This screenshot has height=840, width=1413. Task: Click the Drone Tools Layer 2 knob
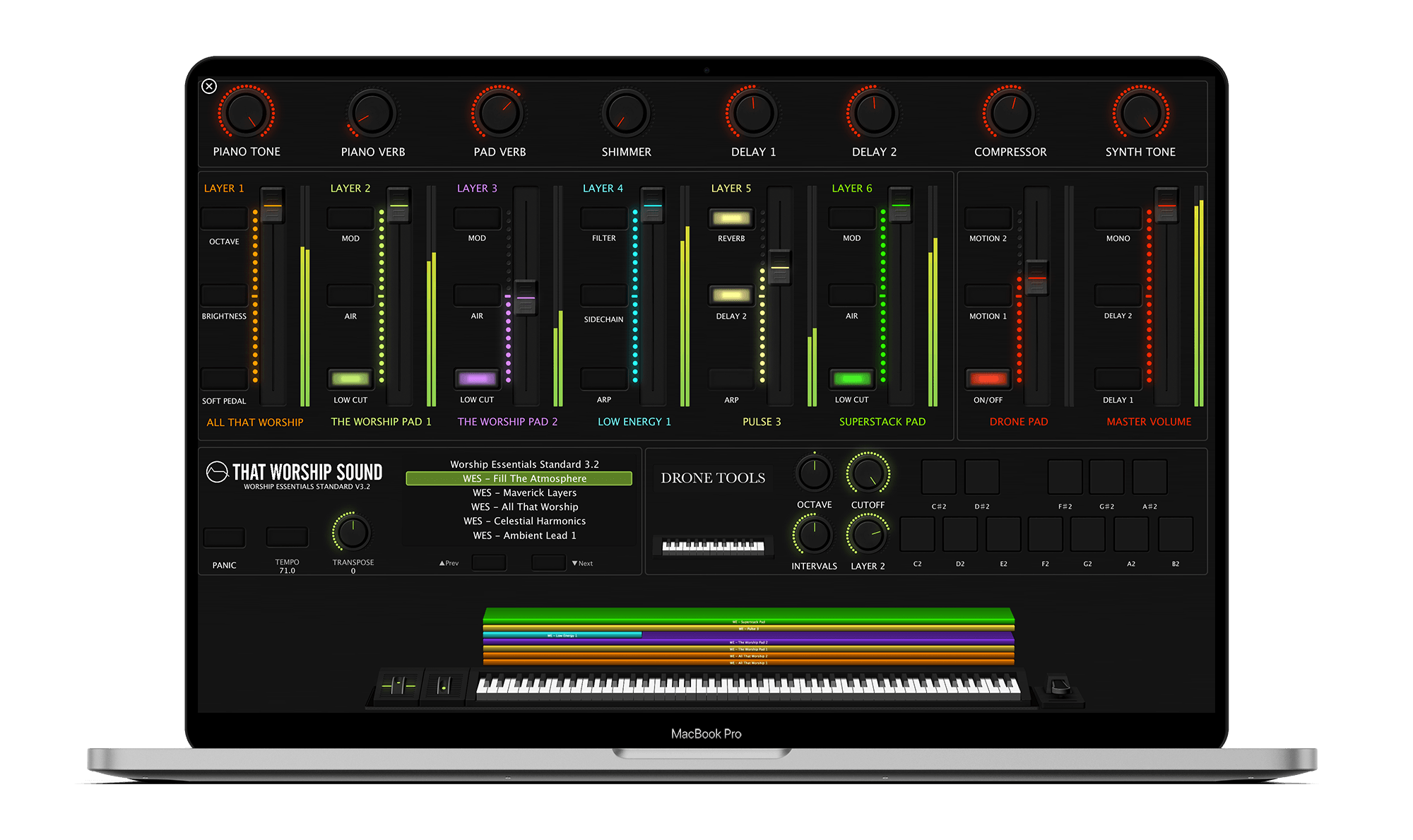(x=868, y=535)
